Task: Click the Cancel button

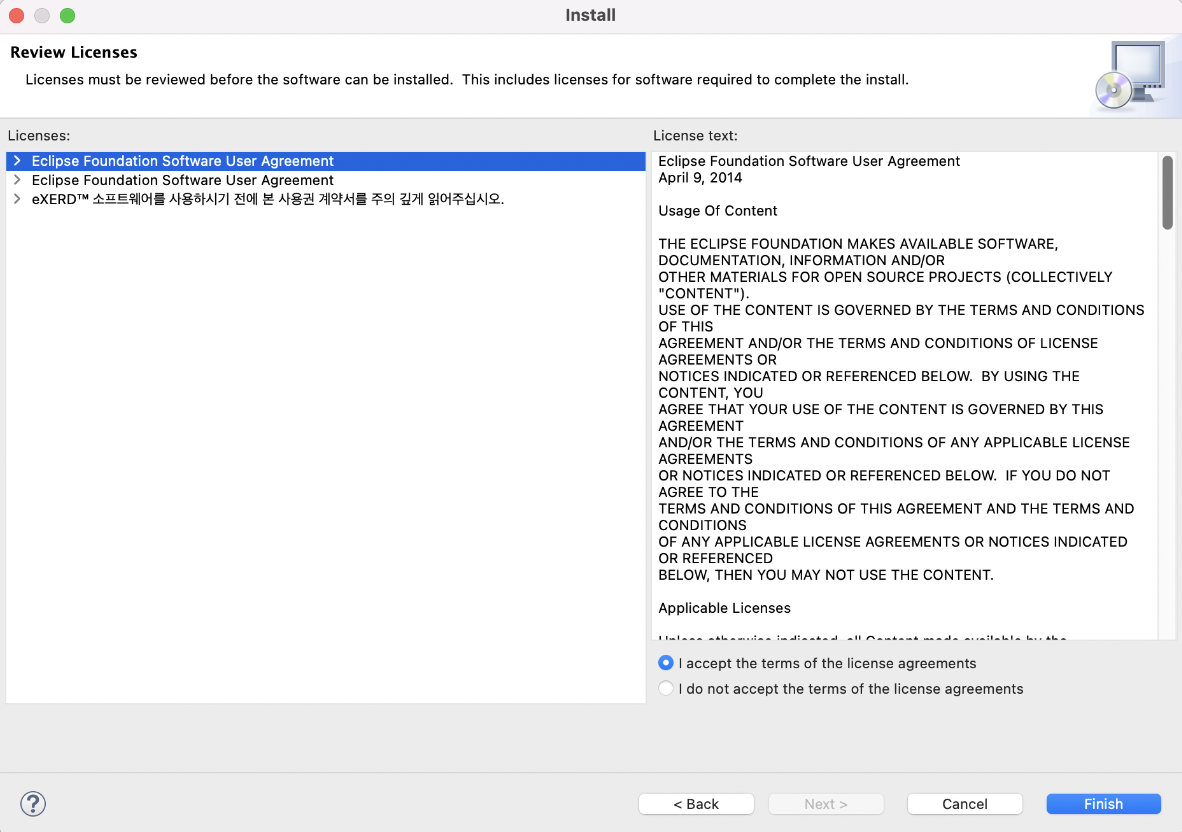Action: point(965,804)
